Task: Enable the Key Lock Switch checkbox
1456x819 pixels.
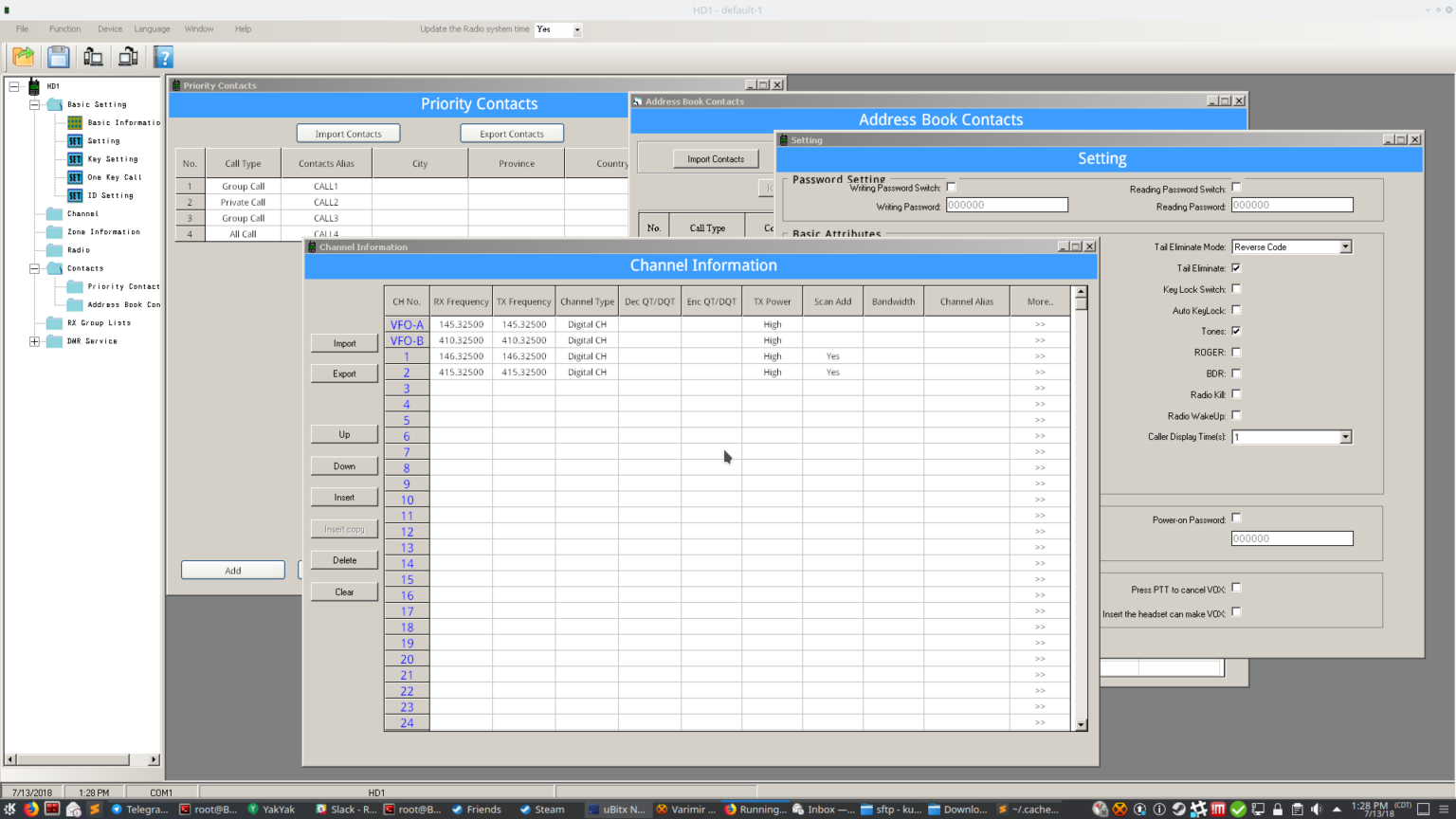Action: pyautogui.click(x=1236, y=289)
